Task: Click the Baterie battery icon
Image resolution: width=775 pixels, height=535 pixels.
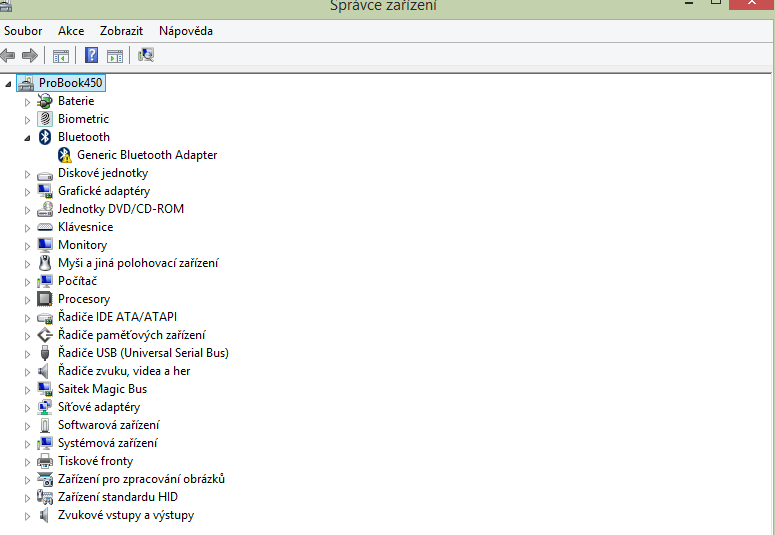Action: pyautogui.click(x=45, y=101)
